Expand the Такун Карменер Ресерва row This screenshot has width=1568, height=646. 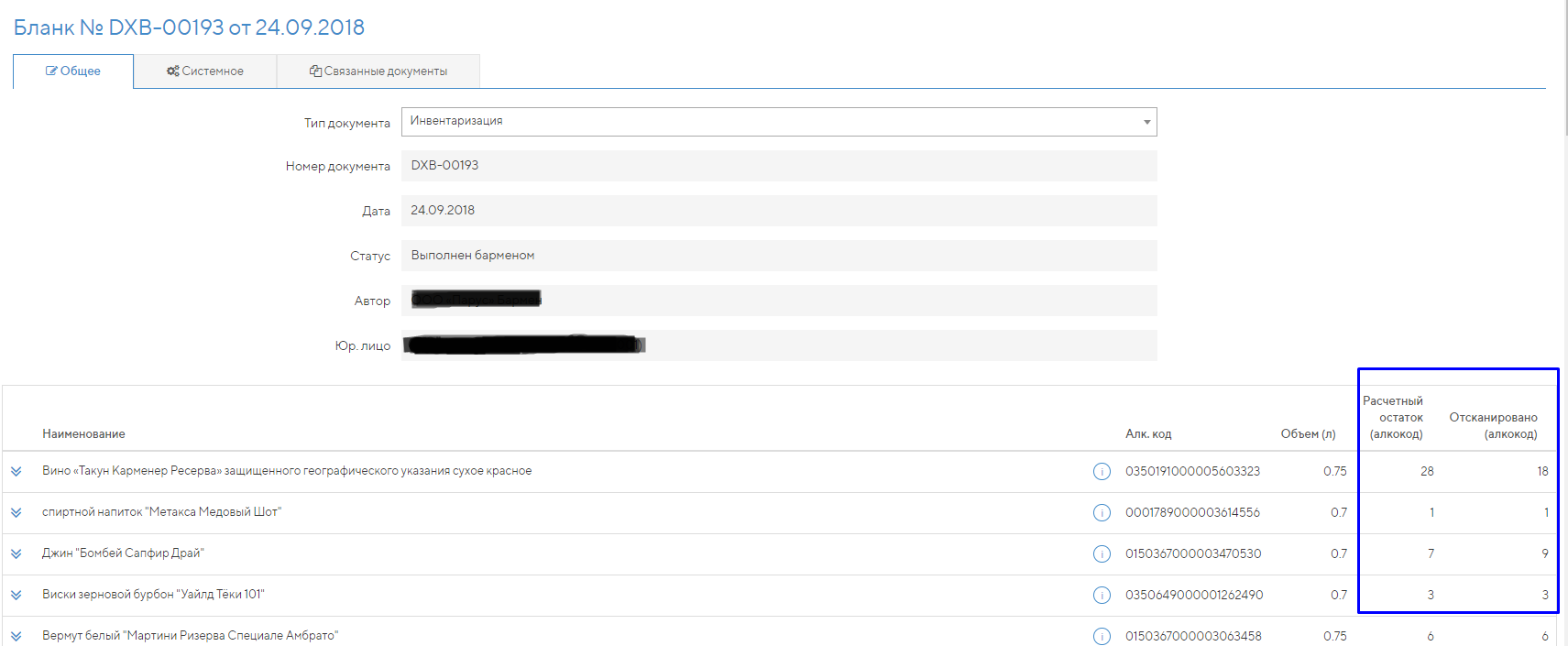(16, 471)
